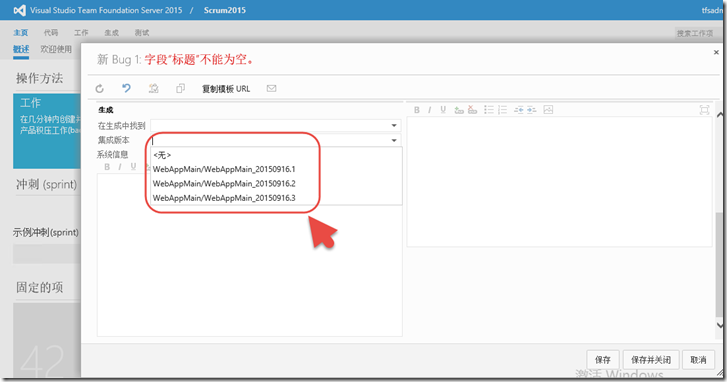The image size is (727, 382).
Task: Insert numbered list in the right editor
Action: click(x=502, y=110)
